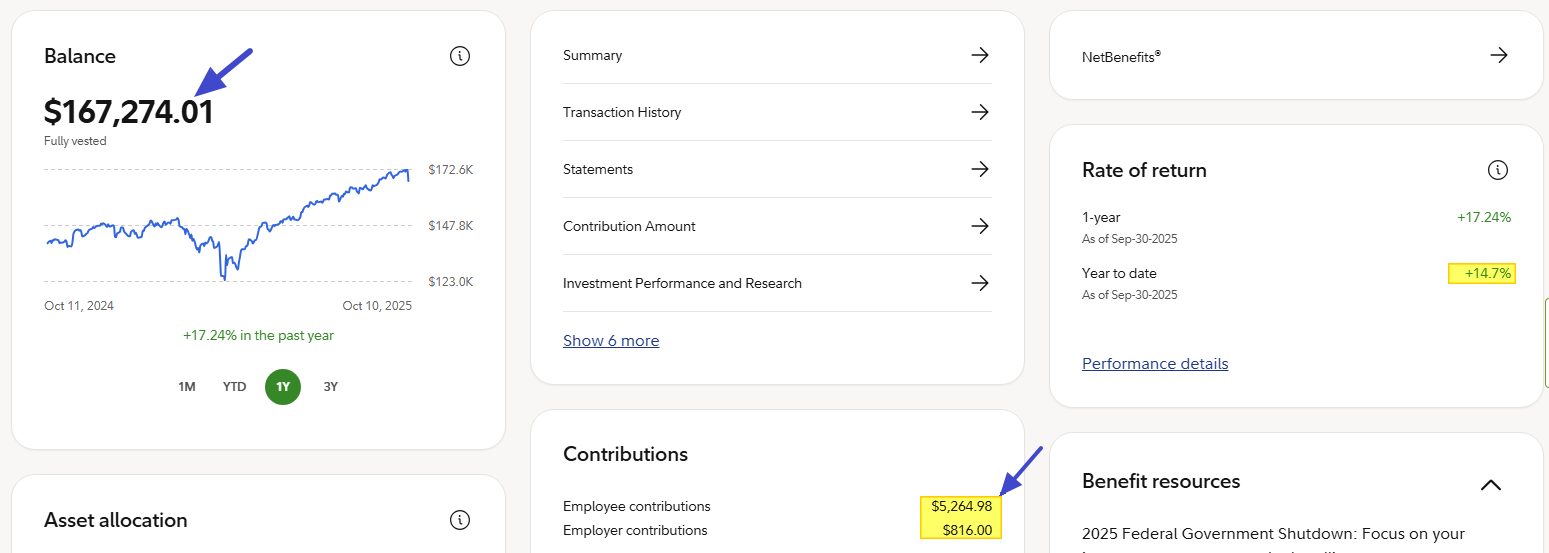Viewport: 1549px width, 553px height.
Task: Click the Asset allocation info icon
Action: (x=460, y=520)
